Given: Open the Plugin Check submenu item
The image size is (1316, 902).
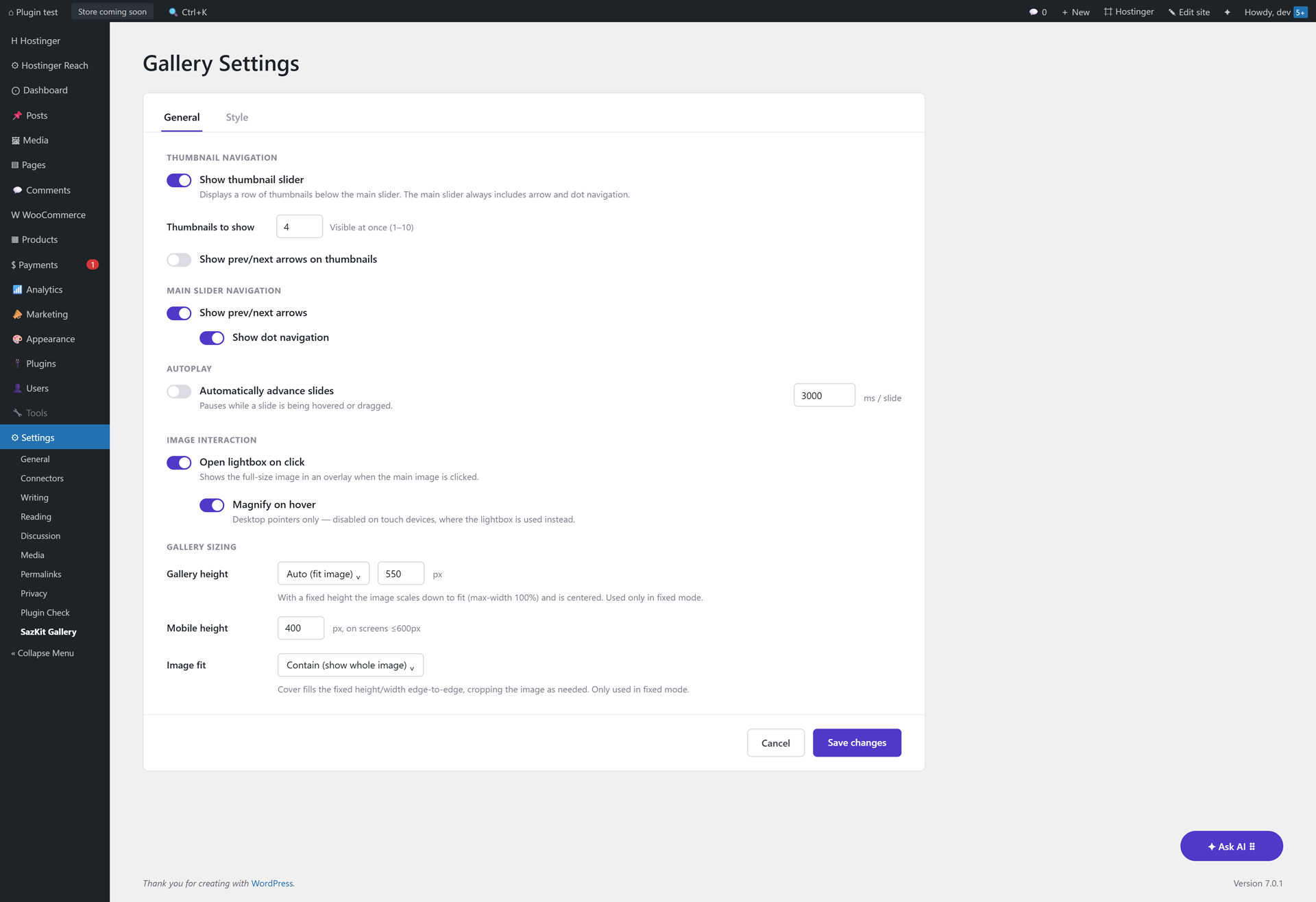Looking at the screenshot, I should (x=45, y=613).
